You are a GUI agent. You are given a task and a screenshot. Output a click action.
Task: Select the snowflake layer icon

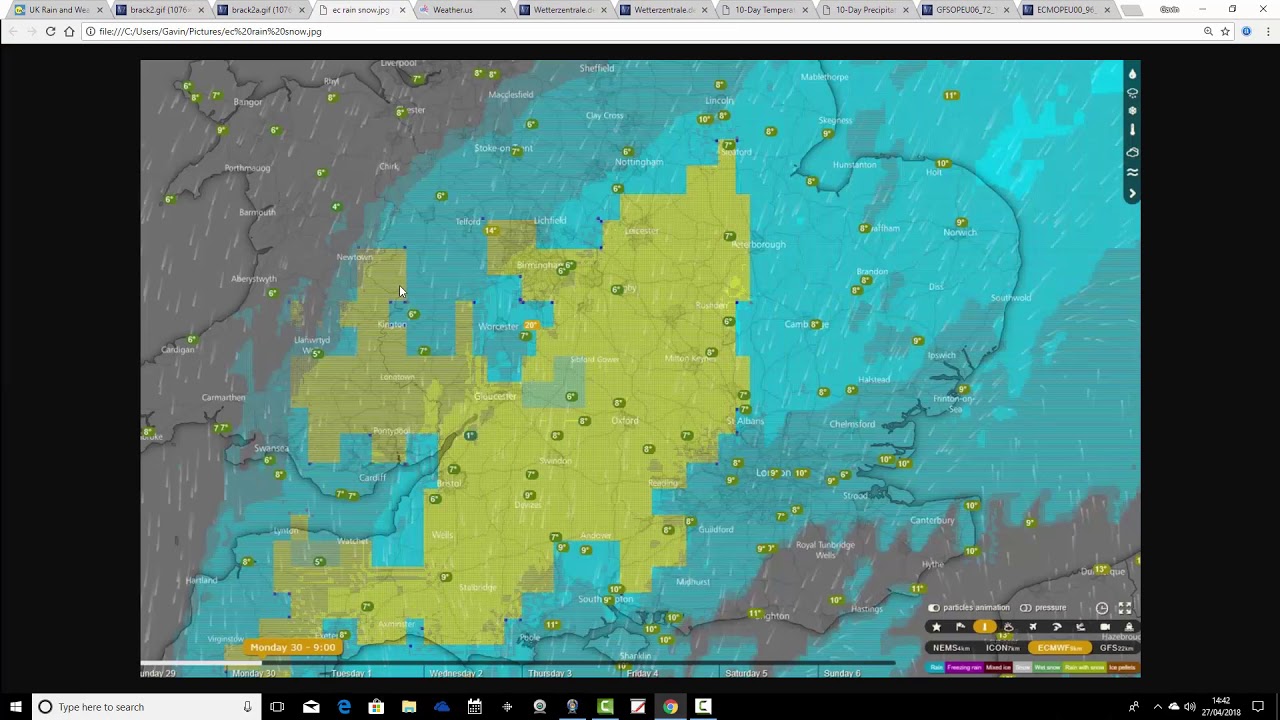1132,111
